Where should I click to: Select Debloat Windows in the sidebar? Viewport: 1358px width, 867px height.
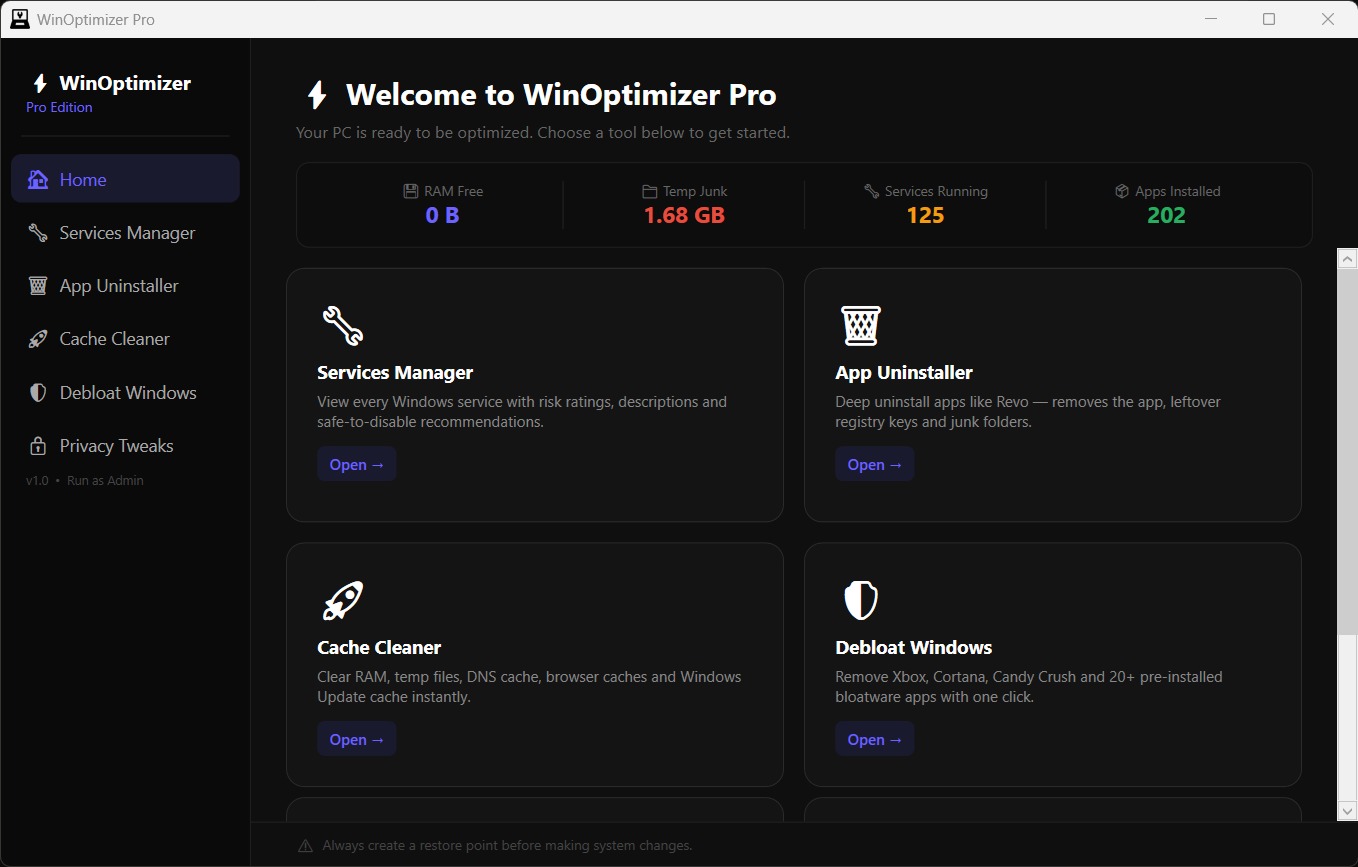[125, 393]
